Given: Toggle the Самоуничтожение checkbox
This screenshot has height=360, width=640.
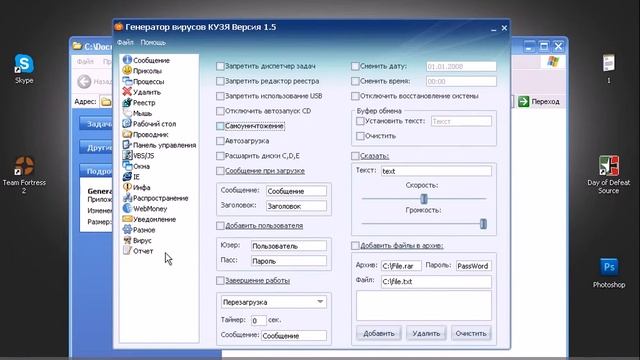Looking at the screenshot, I should [220, 126].
